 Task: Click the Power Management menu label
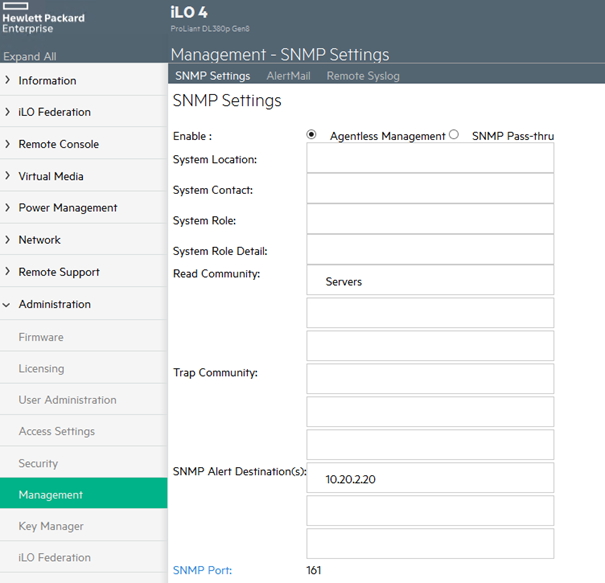point(68,208)
